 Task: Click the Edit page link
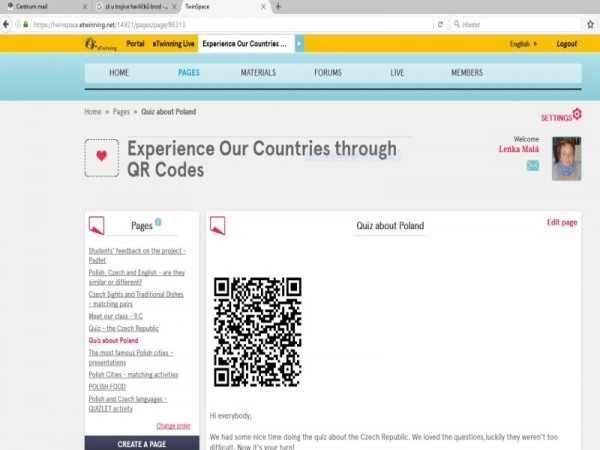[562, 222]
